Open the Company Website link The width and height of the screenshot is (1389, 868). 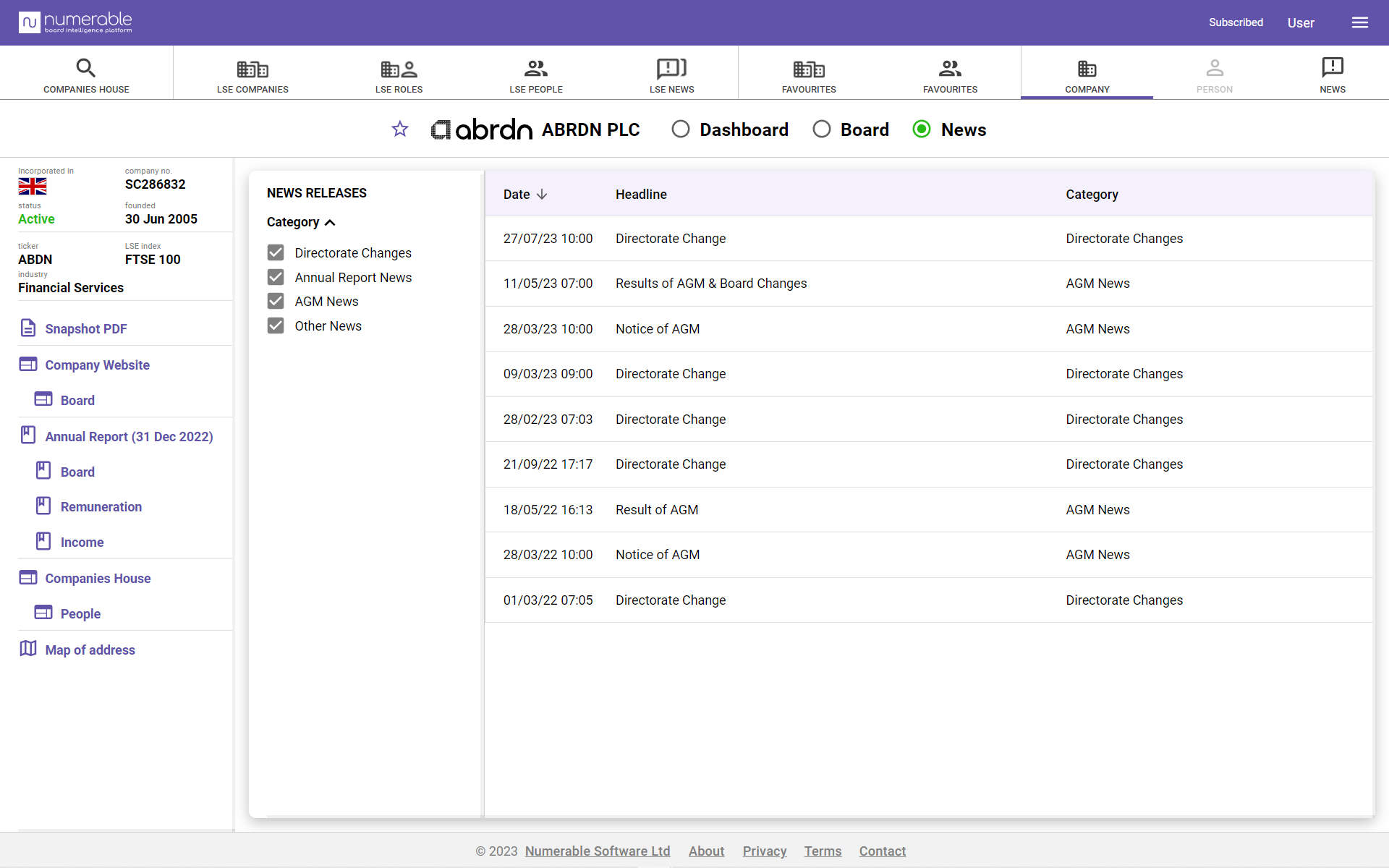(98, 365)
